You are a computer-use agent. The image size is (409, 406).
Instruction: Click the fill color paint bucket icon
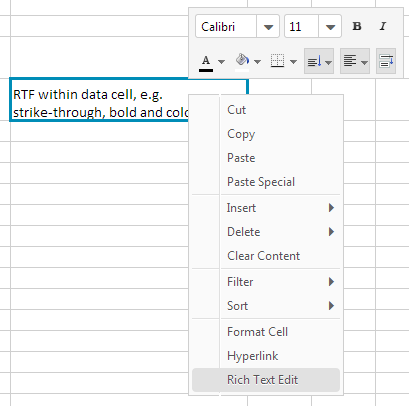pos(242,60)
